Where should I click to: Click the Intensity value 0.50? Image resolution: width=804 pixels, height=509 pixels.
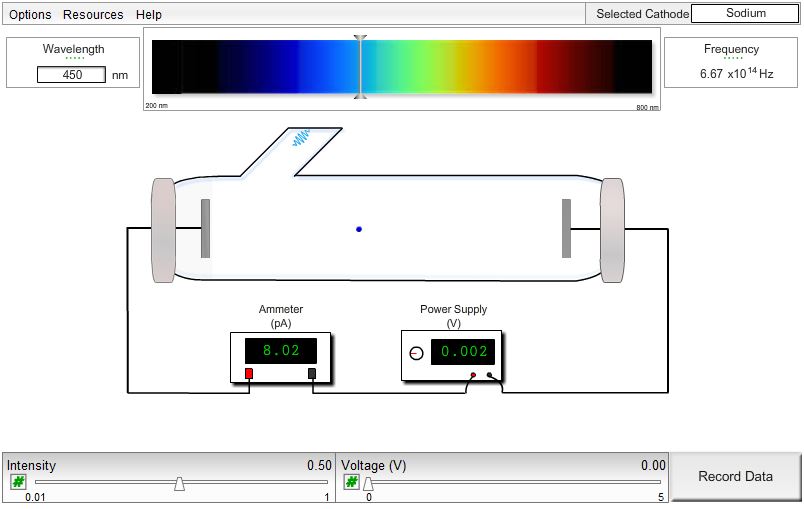(319, 465)
